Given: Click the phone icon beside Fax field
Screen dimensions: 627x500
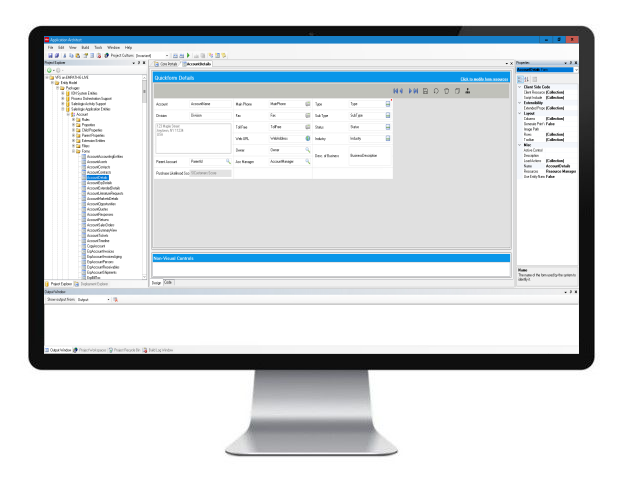Looking at the screenshot, I should [308, 116].
